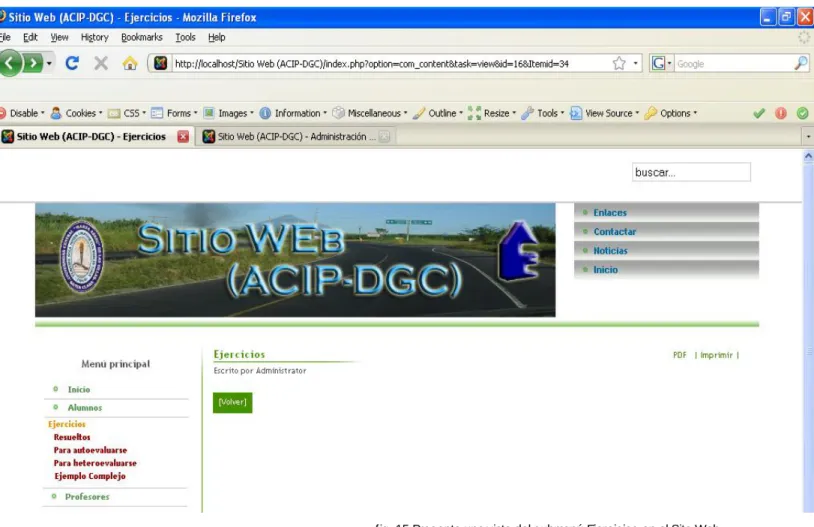The height and width of the screenshot is (527, 814).
Task: Open the Bookmarks menu
Action: click(x=142, y=37)
